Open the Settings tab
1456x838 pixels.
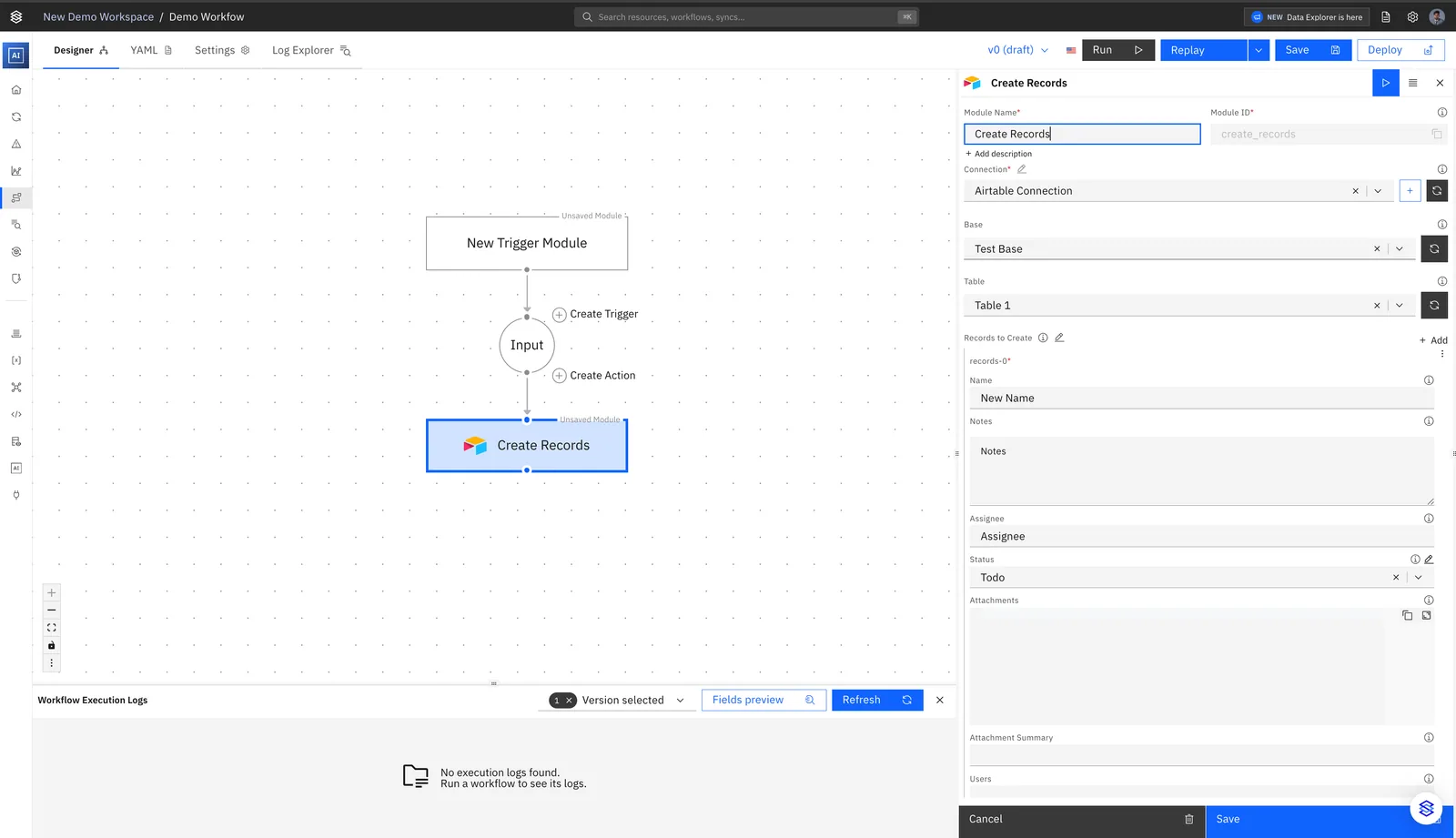[222, 50]
